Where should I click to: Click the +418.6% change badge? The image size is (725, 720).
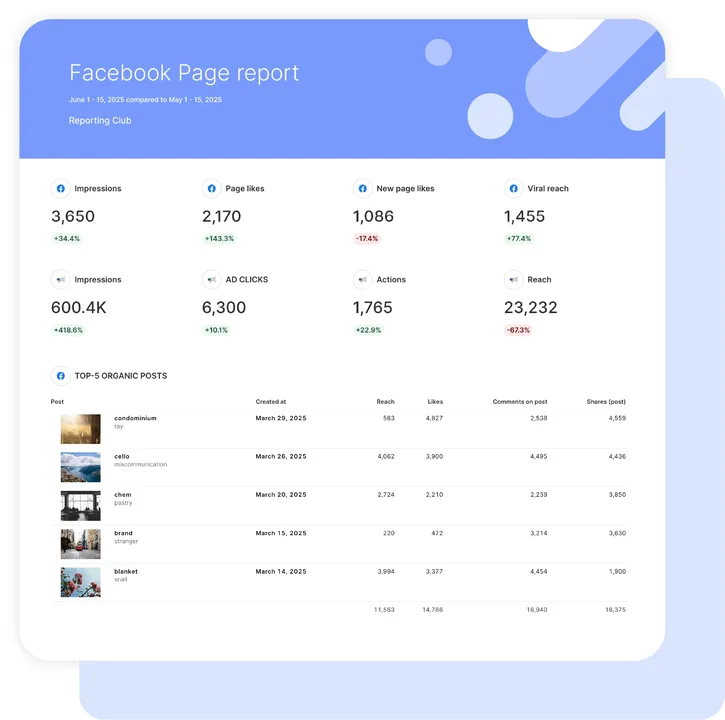[x=68, y=330]
